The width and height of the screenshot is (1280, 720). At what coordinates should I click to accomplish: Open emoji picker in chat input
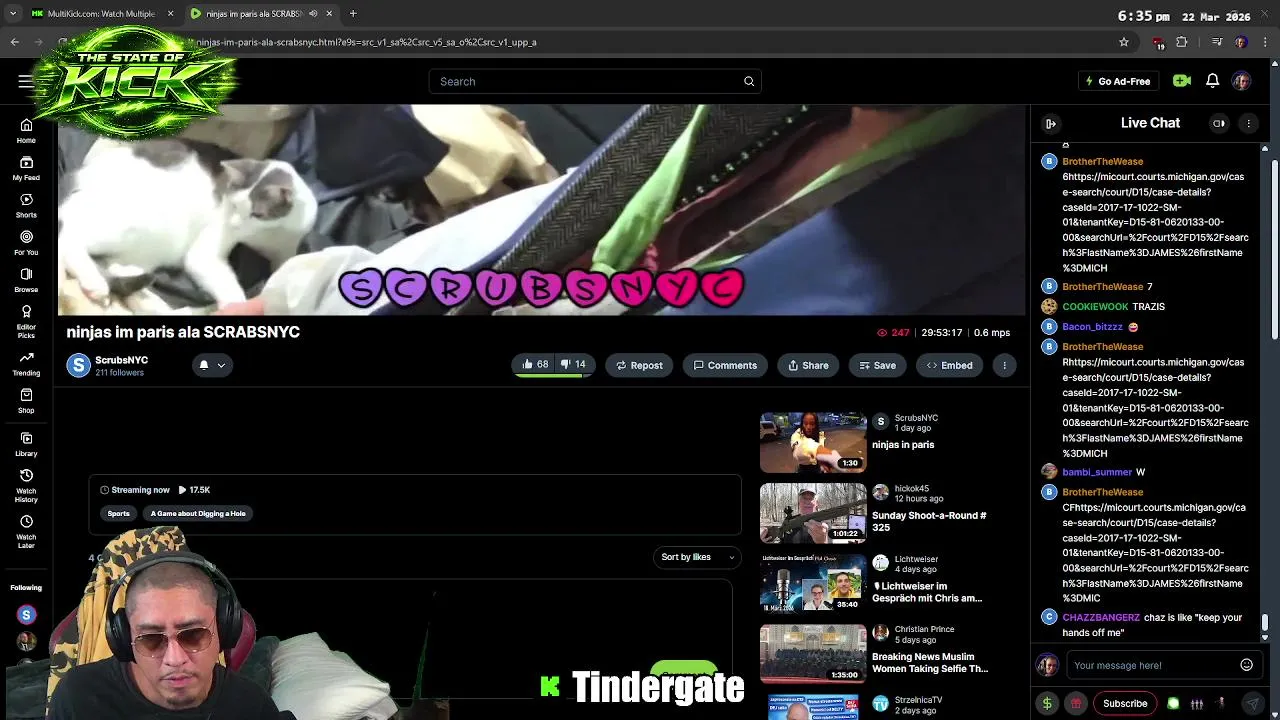click(x=1246, y=665)
